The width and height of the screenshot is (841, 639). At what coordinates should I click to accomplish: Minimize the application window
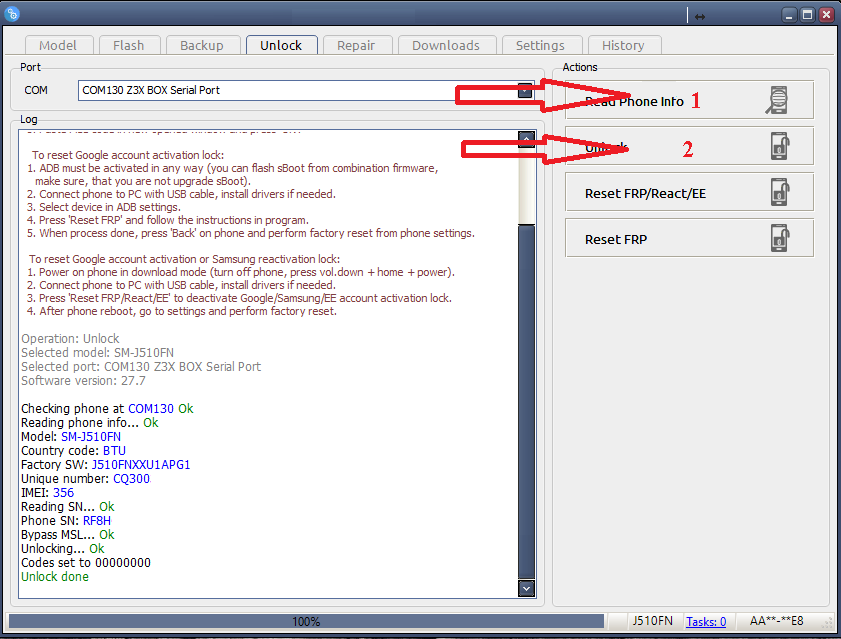pos(789,15)
